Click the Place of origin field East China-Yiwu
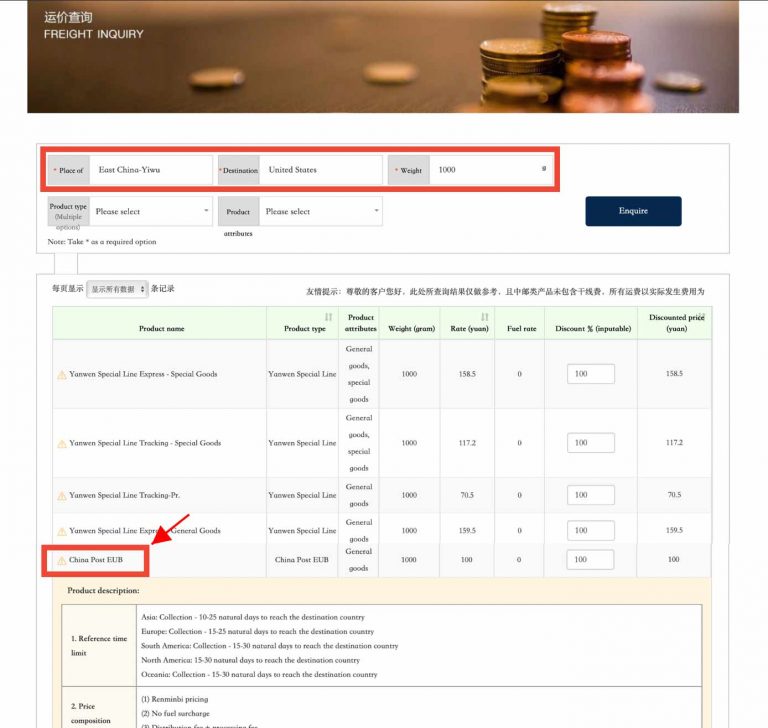The height and width of the screenshot is (728, 768). tap(152, 170)
